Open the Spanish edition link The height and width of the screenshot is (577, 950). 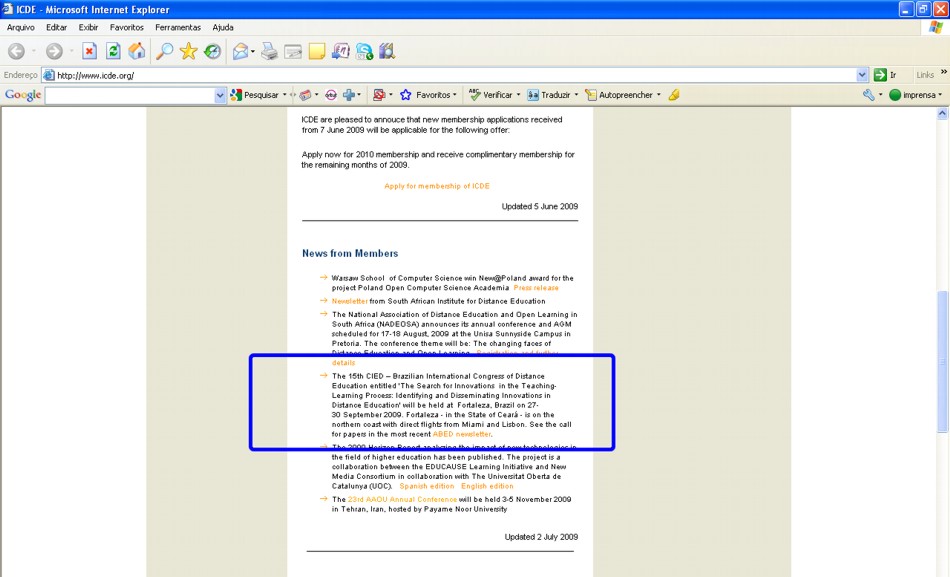coord(427,486)
